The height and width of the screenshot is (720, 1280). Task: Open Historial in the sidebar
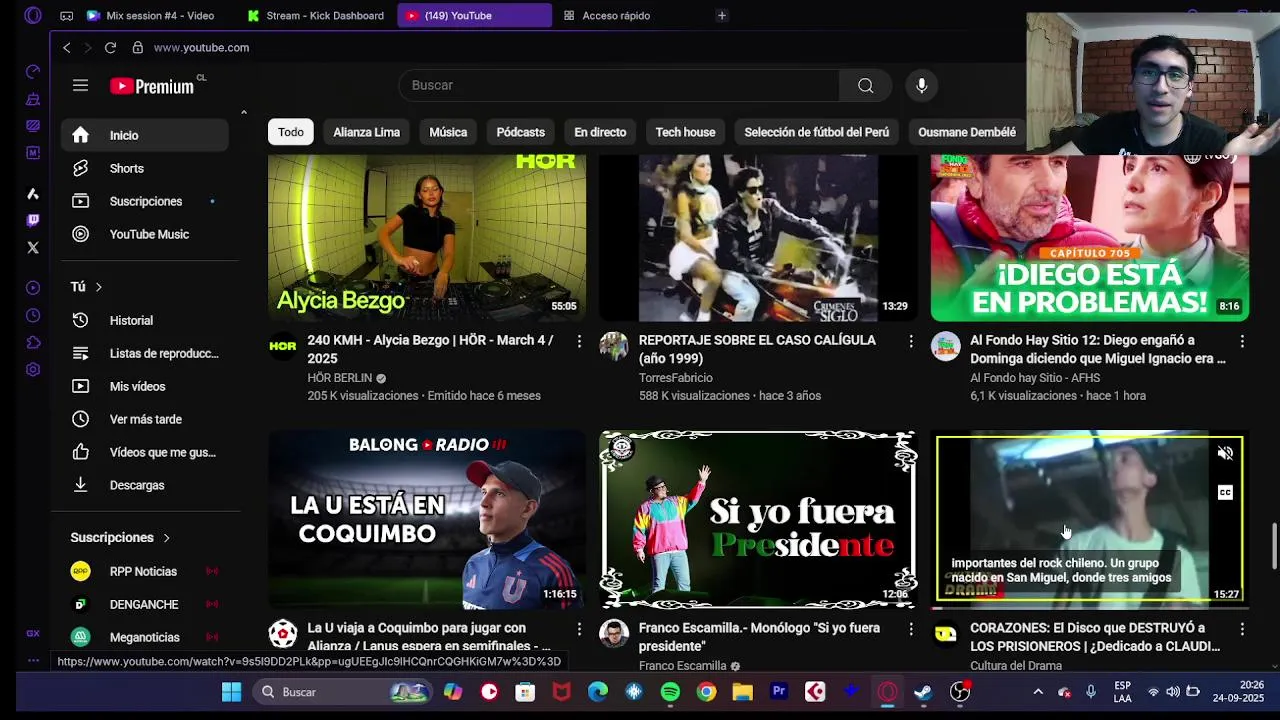point(145,320)
